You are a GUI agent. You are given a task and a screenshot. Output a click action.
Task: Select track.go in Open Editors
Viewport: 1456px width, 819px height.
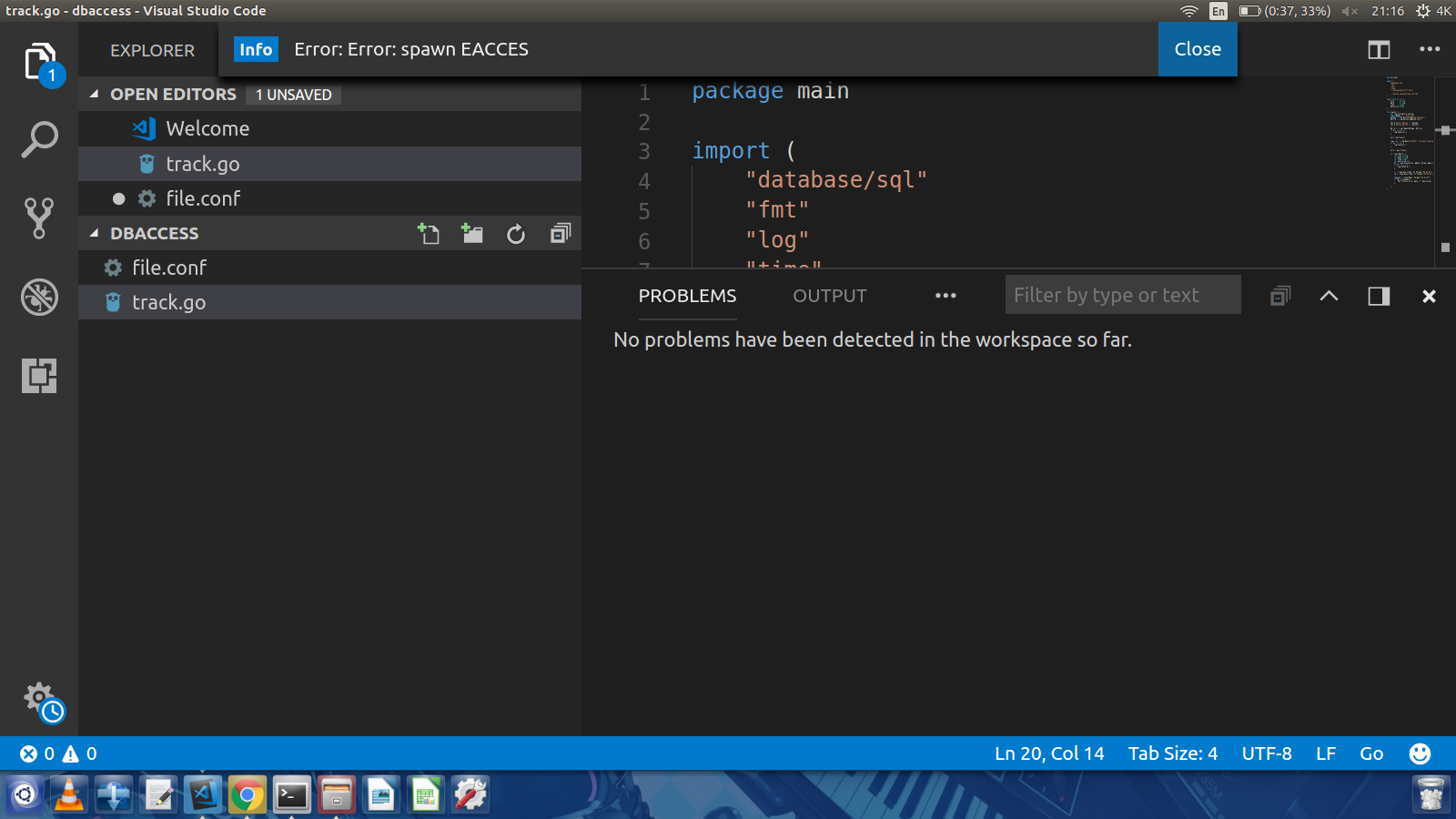coord(329,164)
